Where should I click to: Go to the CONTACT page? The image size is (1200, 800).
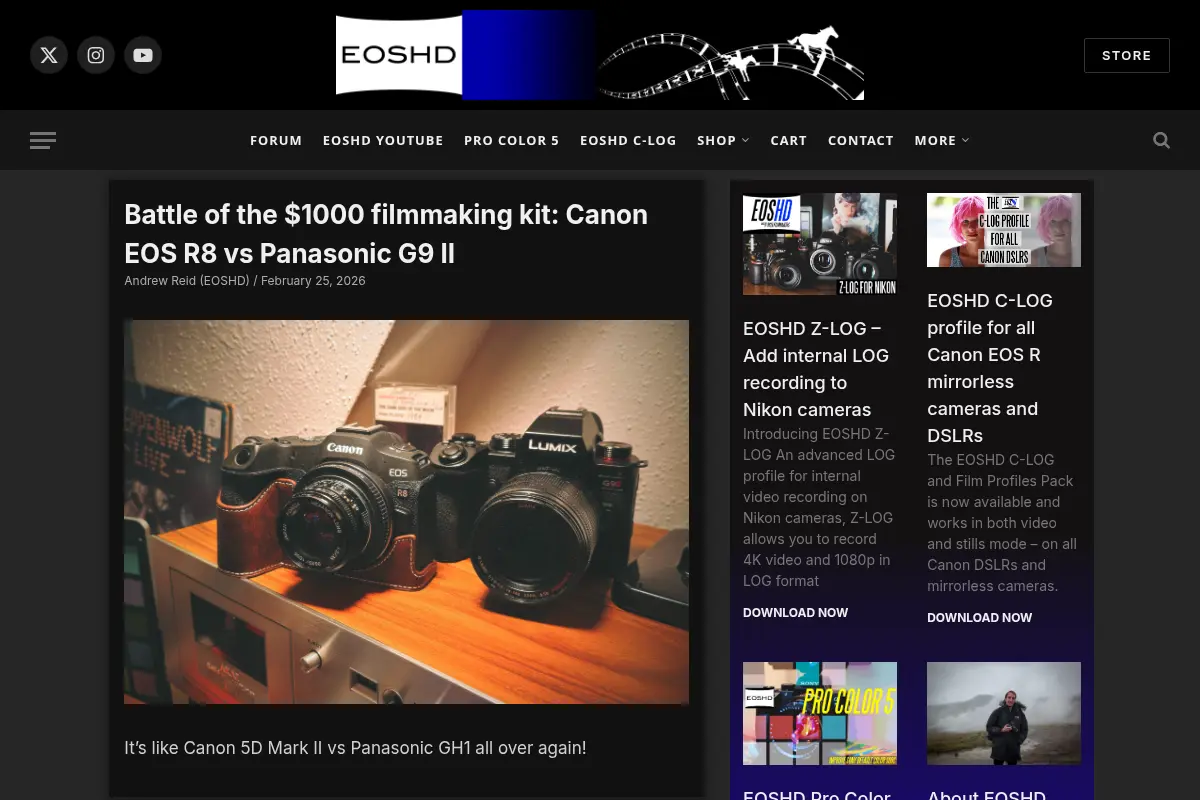pyautogui.click(x=861, y=140)
